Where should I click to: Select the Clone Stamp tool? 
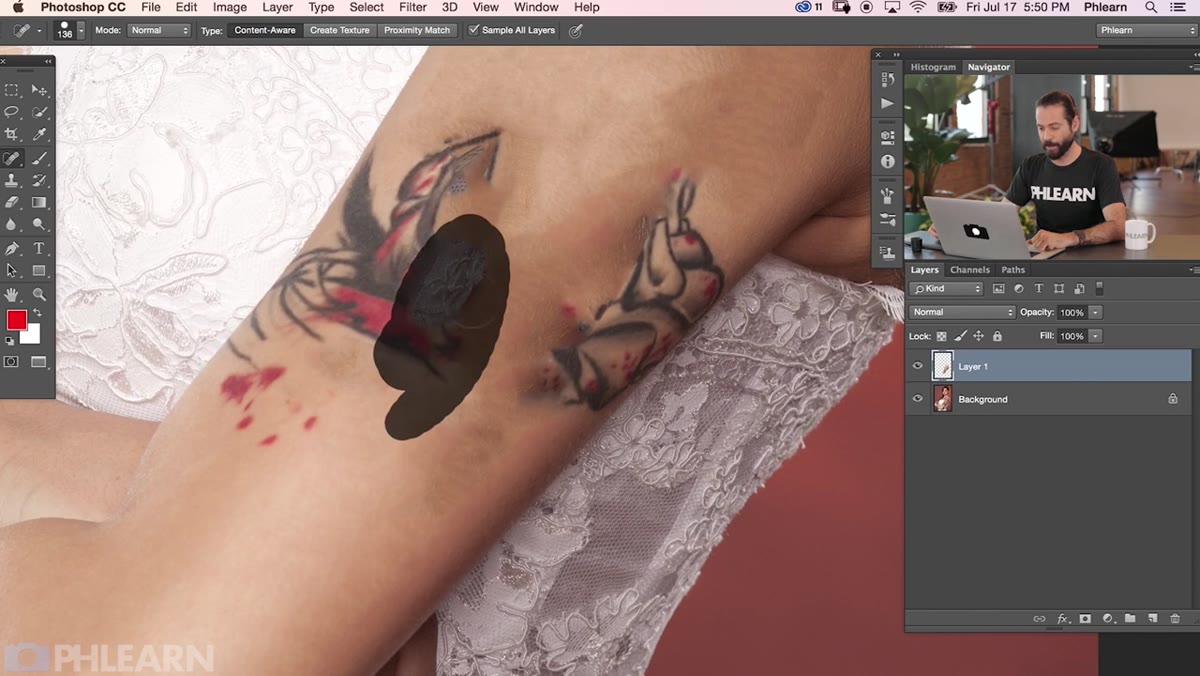point(12,180)
